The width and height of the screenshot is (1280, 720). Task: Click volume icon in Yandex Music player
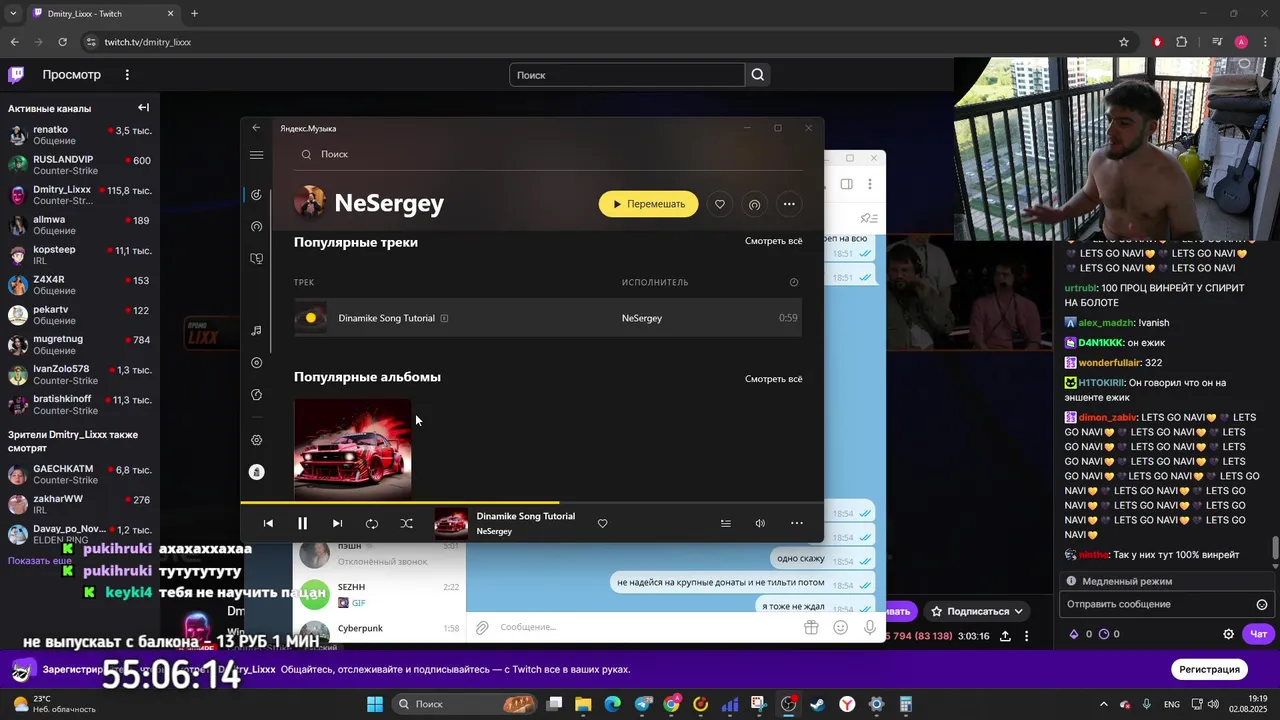coord(760,523)
